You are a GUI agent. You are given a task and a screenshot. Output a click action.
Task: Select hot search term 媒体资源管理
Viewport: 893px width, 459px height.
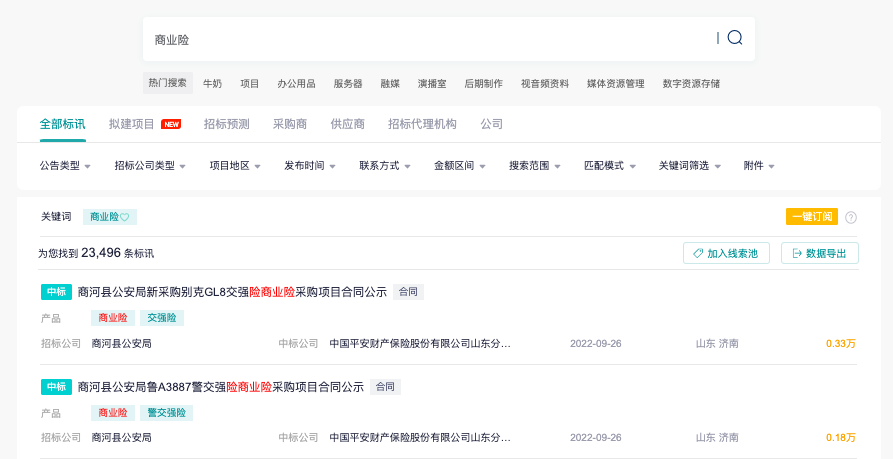tap(616, 84)
